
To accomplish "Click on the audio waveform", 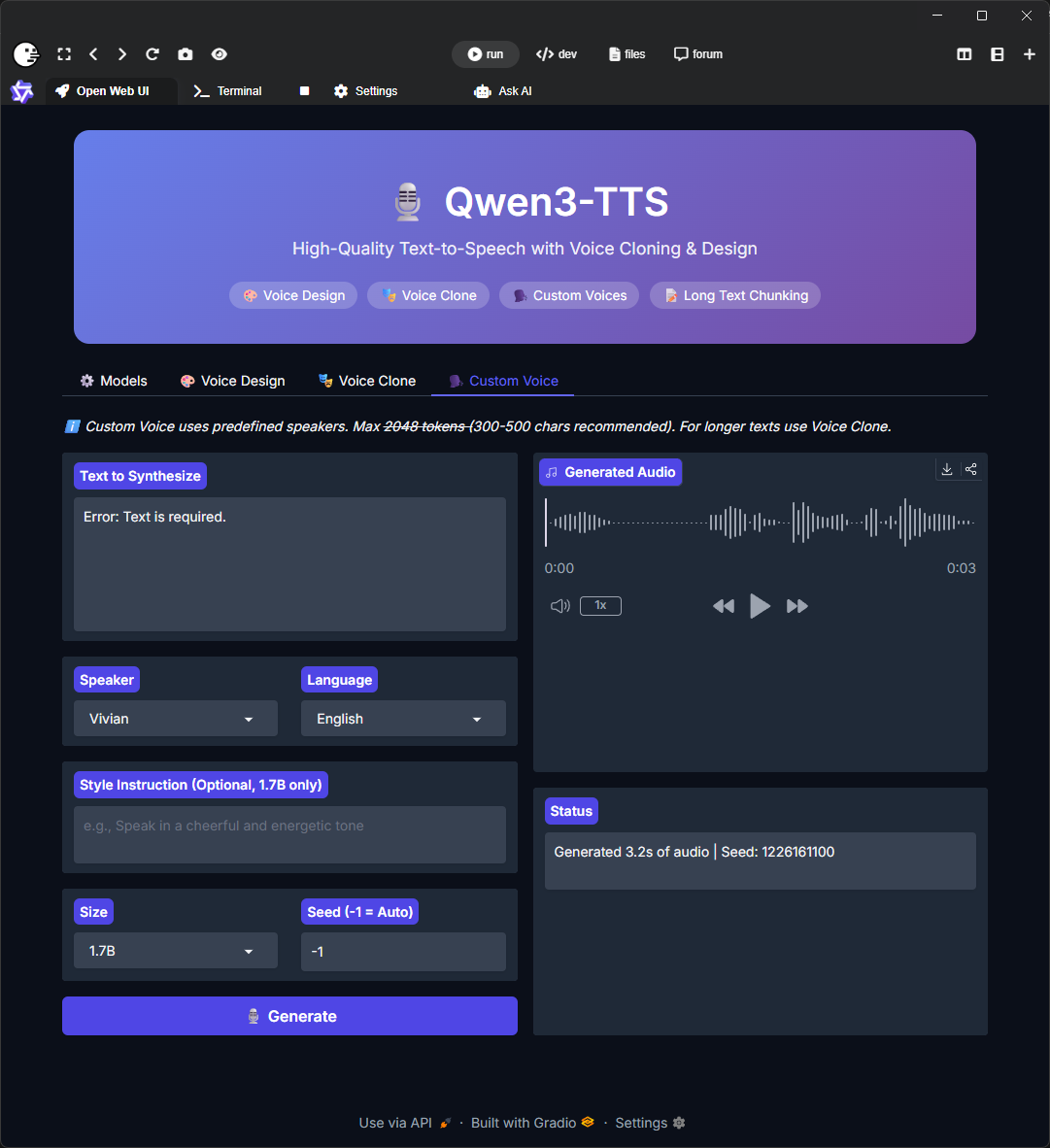I will coord(760,522).
